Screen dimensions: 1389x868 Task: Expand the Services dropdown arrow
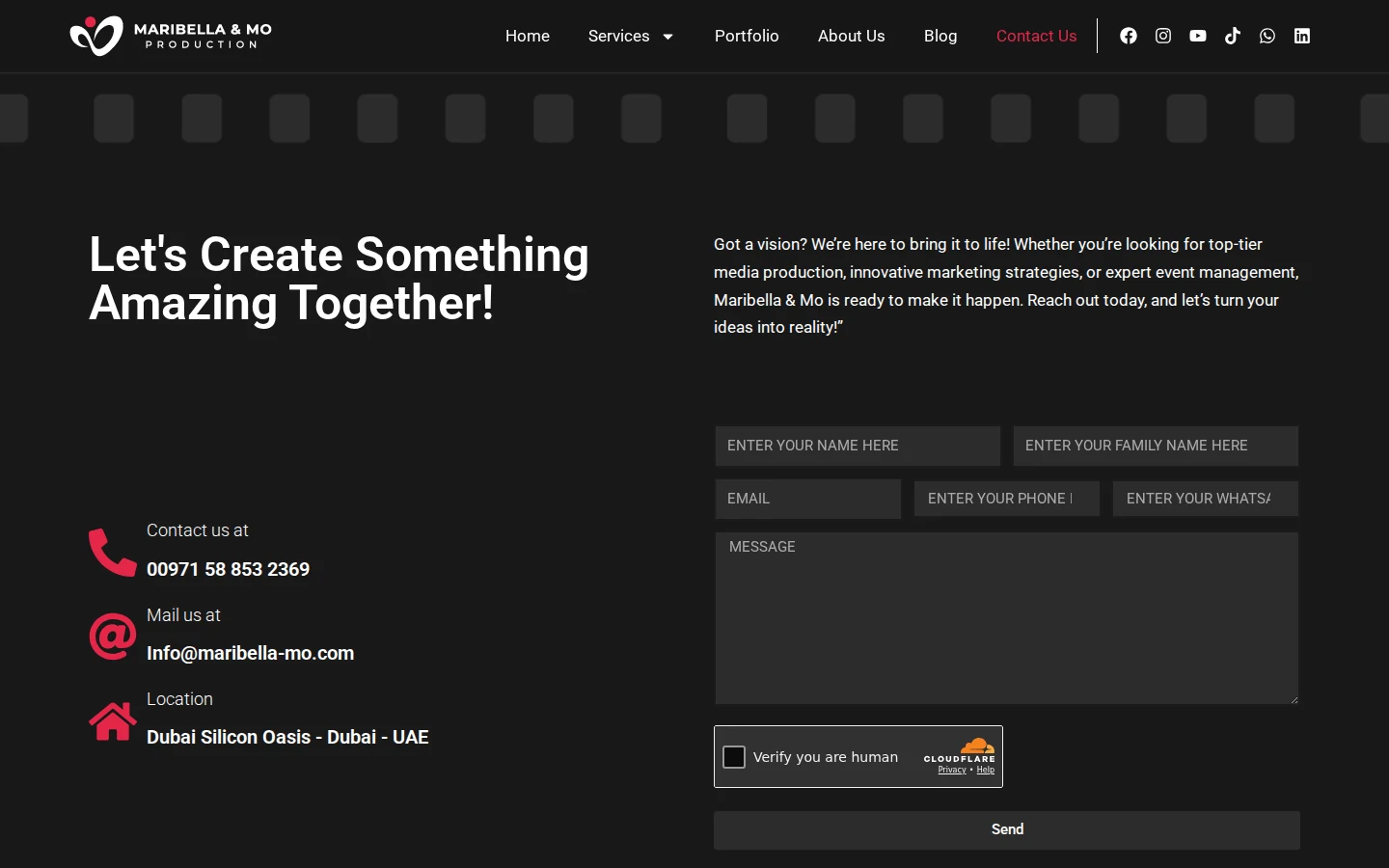667,37
